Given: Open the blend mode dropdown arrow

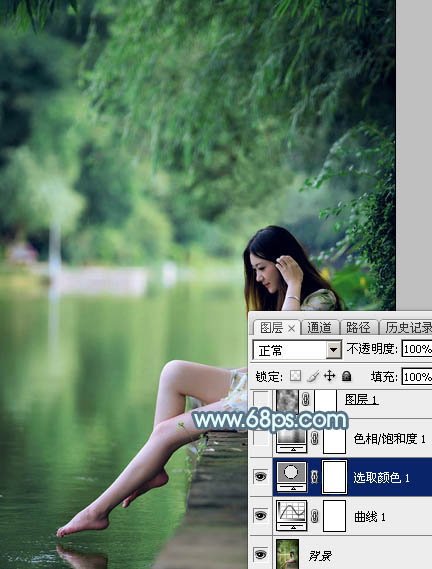Looking at the screenshot, I should tap(333, 350).
